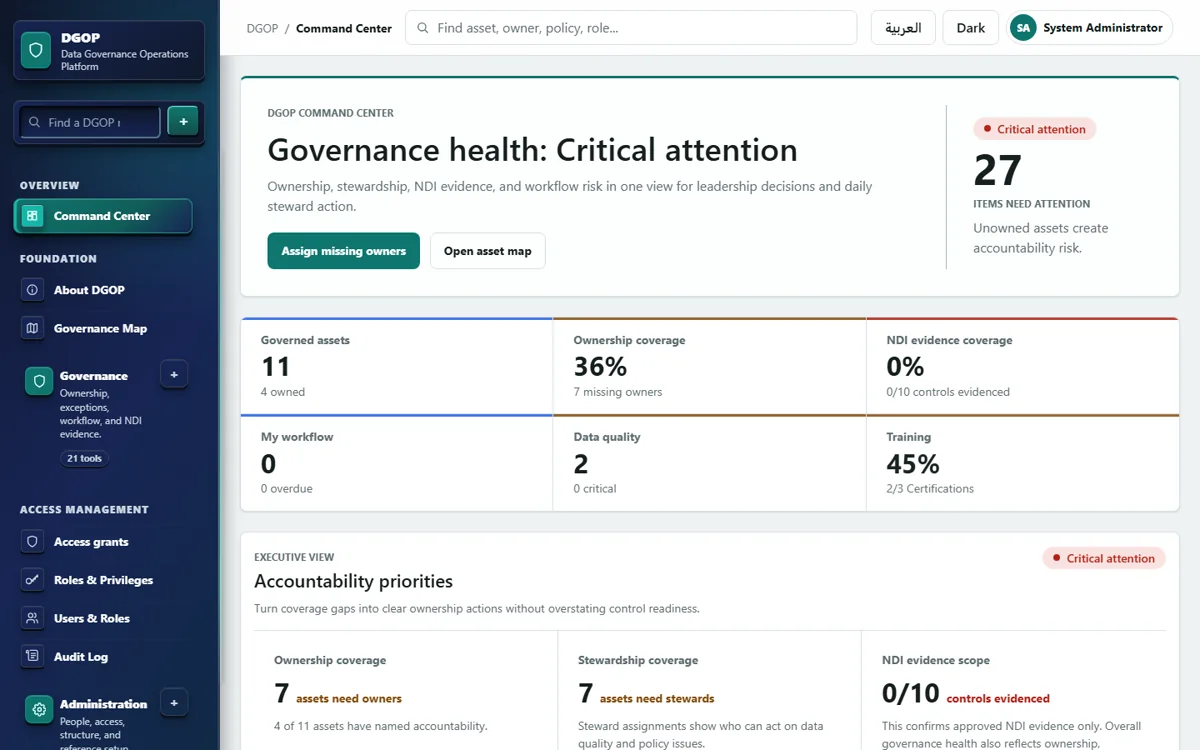Open Access grants page

coord(103,542)
